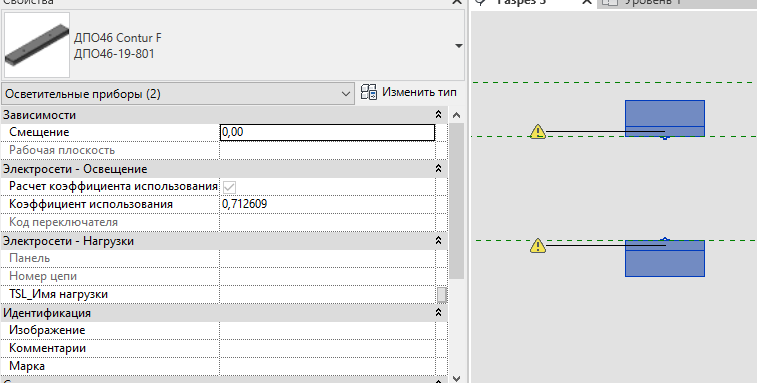Click the ДПО46 Contur F fixture thumbnail
Image resolution: width=757 pixels, height=383 pixels.
(37, 45)
